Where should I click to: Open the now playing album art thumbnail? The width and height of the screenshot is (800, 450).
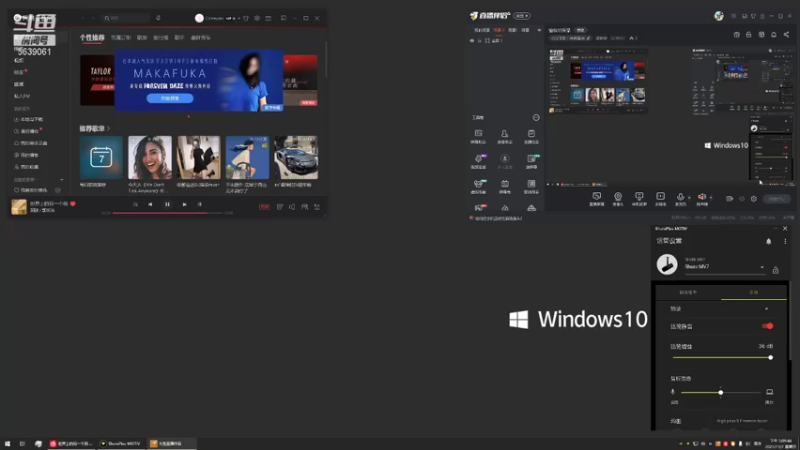click(19, 207)
